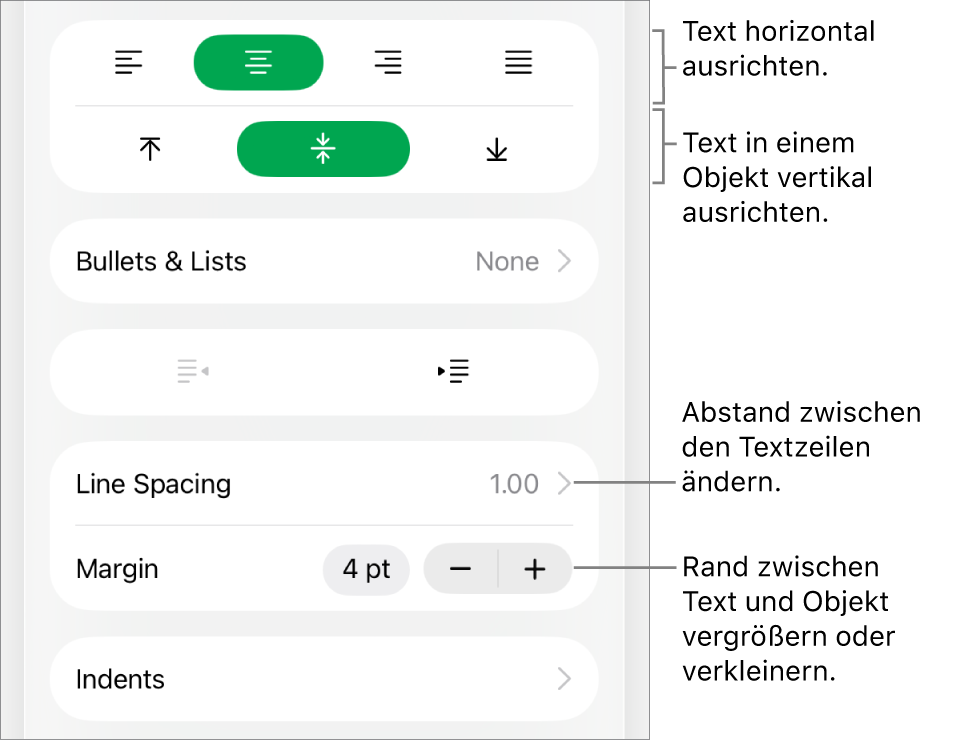This screenshot has width=953, height=740.
Task: Align text to top of object
Action: pos(150,149)
